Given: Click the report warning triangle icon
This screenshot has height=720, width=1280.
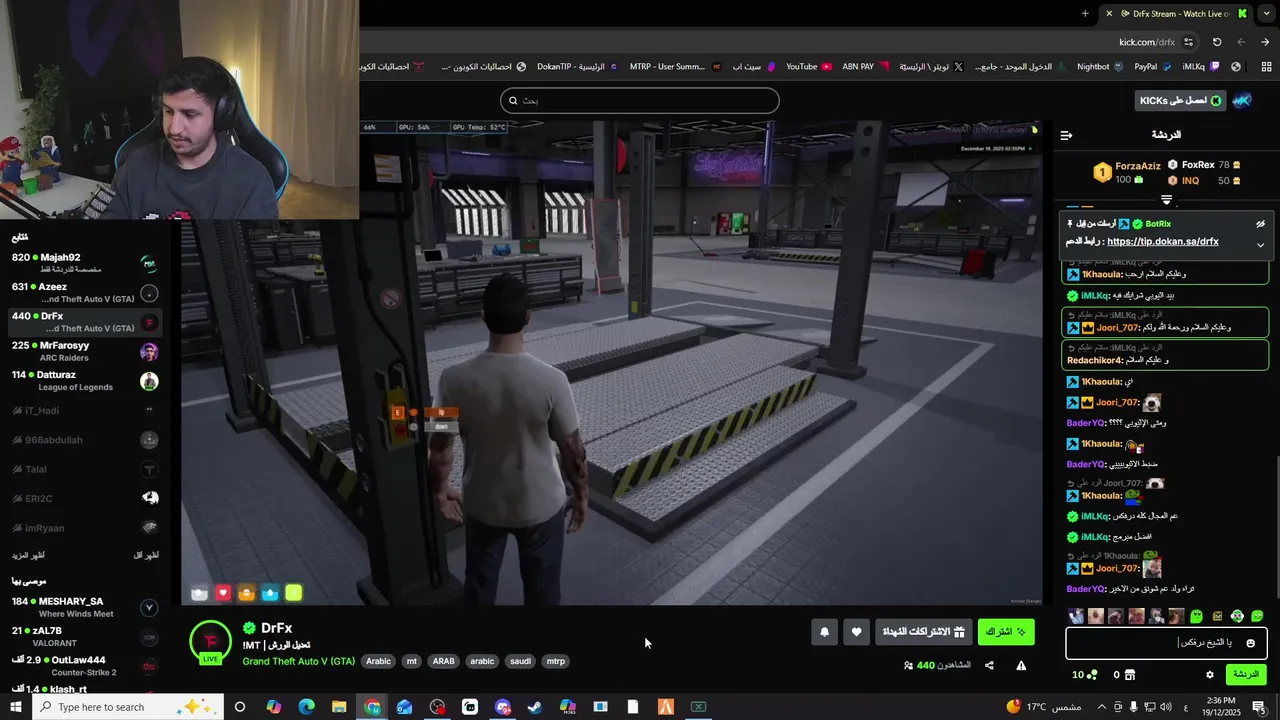Looking at the screenshot, I should point(1021,665).
